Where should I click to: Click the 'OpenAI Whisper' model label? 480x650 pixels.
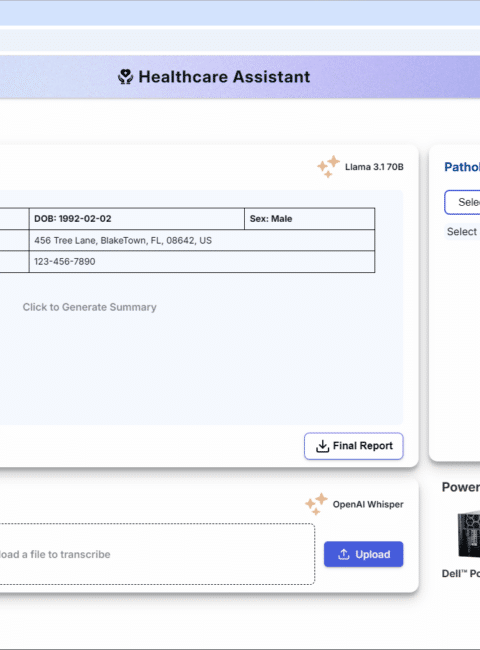click(368, 504)
